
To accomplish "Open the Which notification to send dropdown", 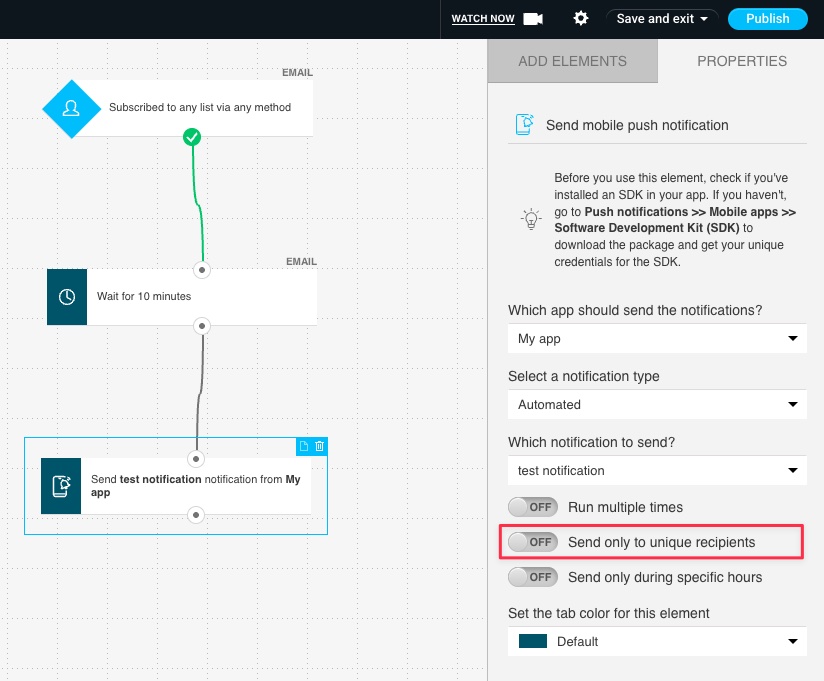I will (x=657, y=470).
